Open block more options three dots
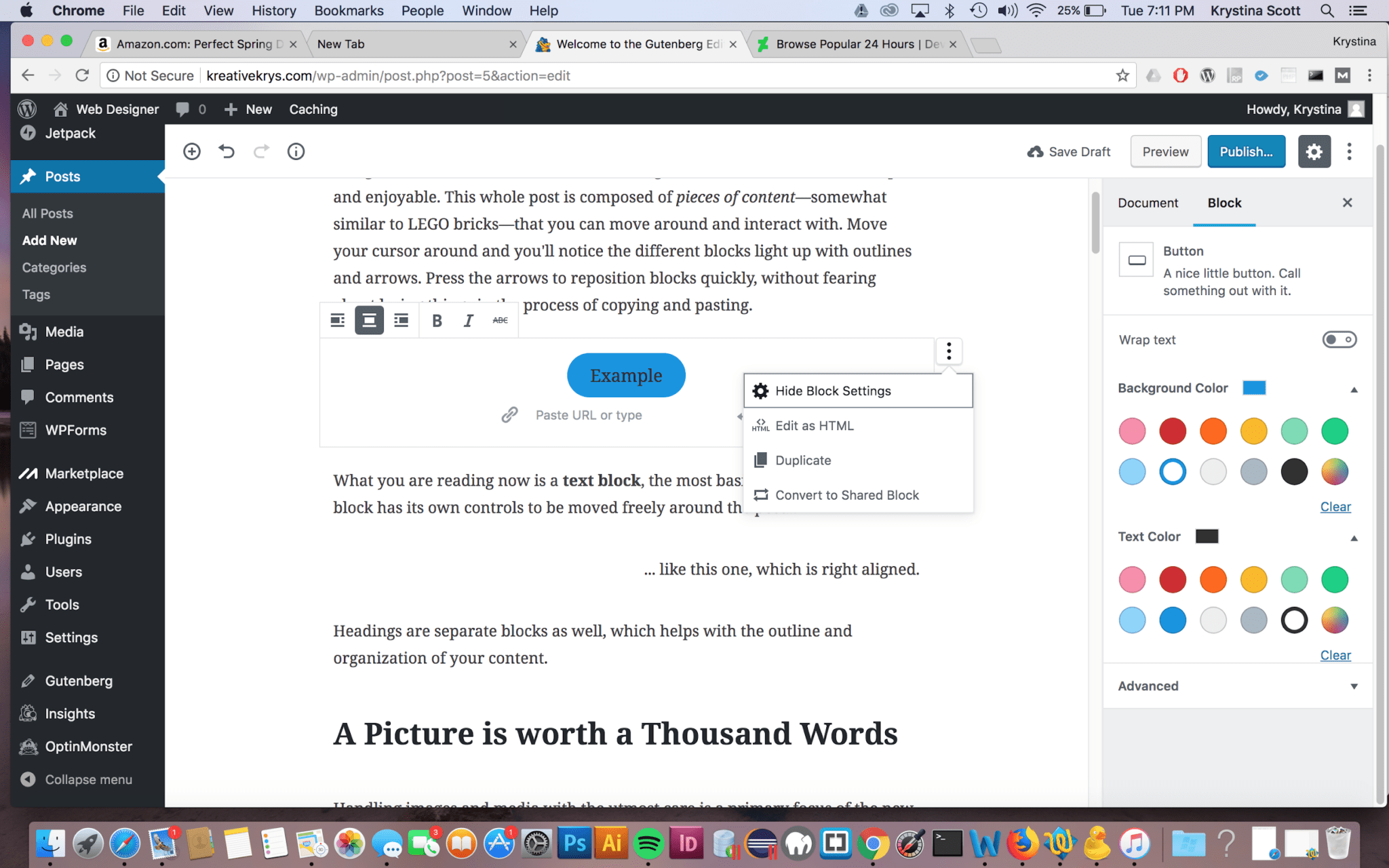1389x868 pixels. (949, 351)
